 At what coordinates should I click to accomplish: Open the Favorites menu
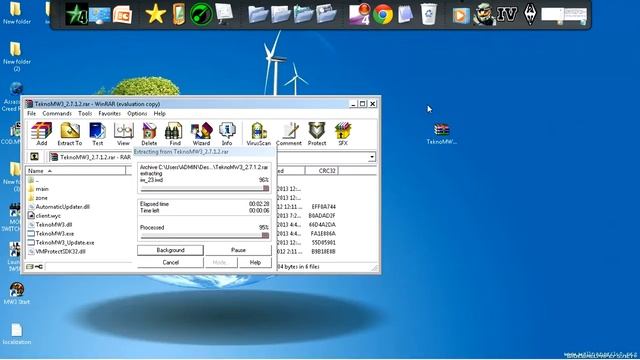click(109, 113)
